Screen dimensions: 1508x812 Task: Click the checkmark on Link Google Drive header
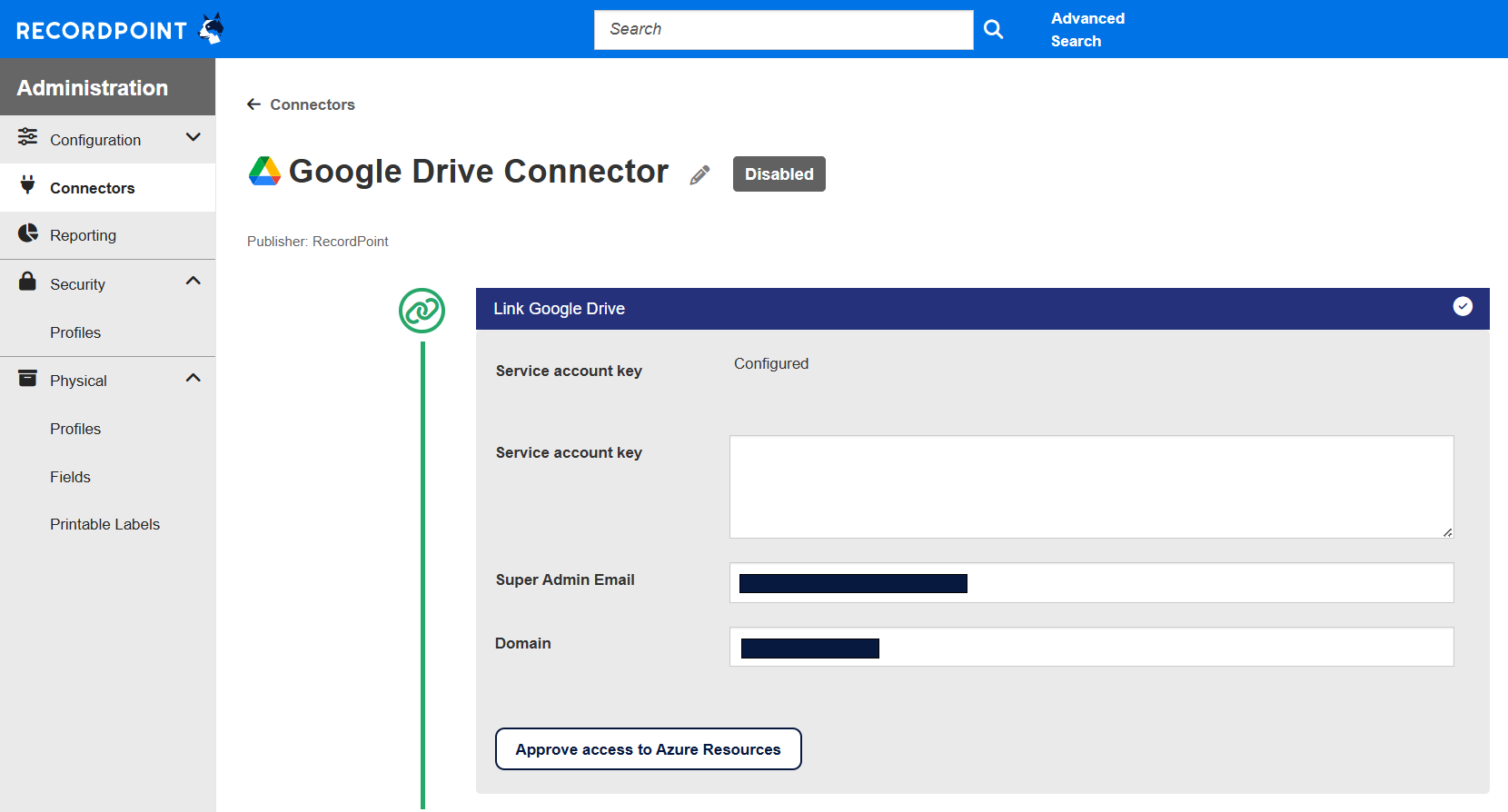(x=1463, y=307)
